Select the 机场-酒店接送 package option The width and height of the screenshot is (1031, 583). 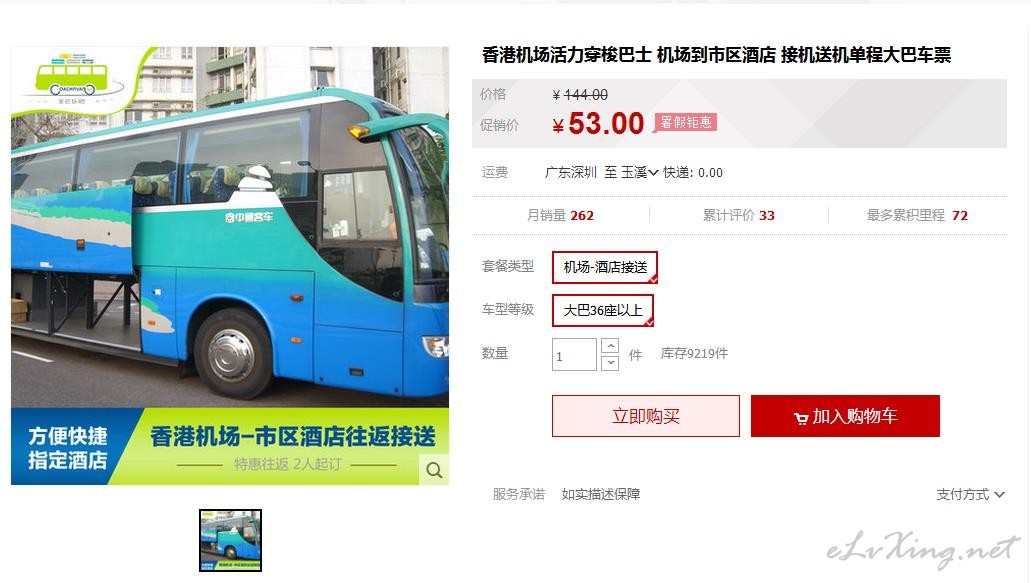(605, 268)
